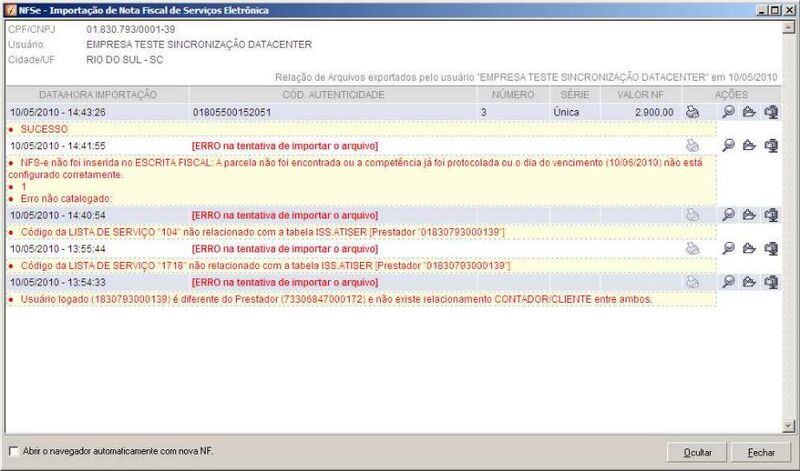Click the DATA/HORA IMPORTAÇÃO column header
The height and width of the screenshot is (471, 800).
pos(98,94)
